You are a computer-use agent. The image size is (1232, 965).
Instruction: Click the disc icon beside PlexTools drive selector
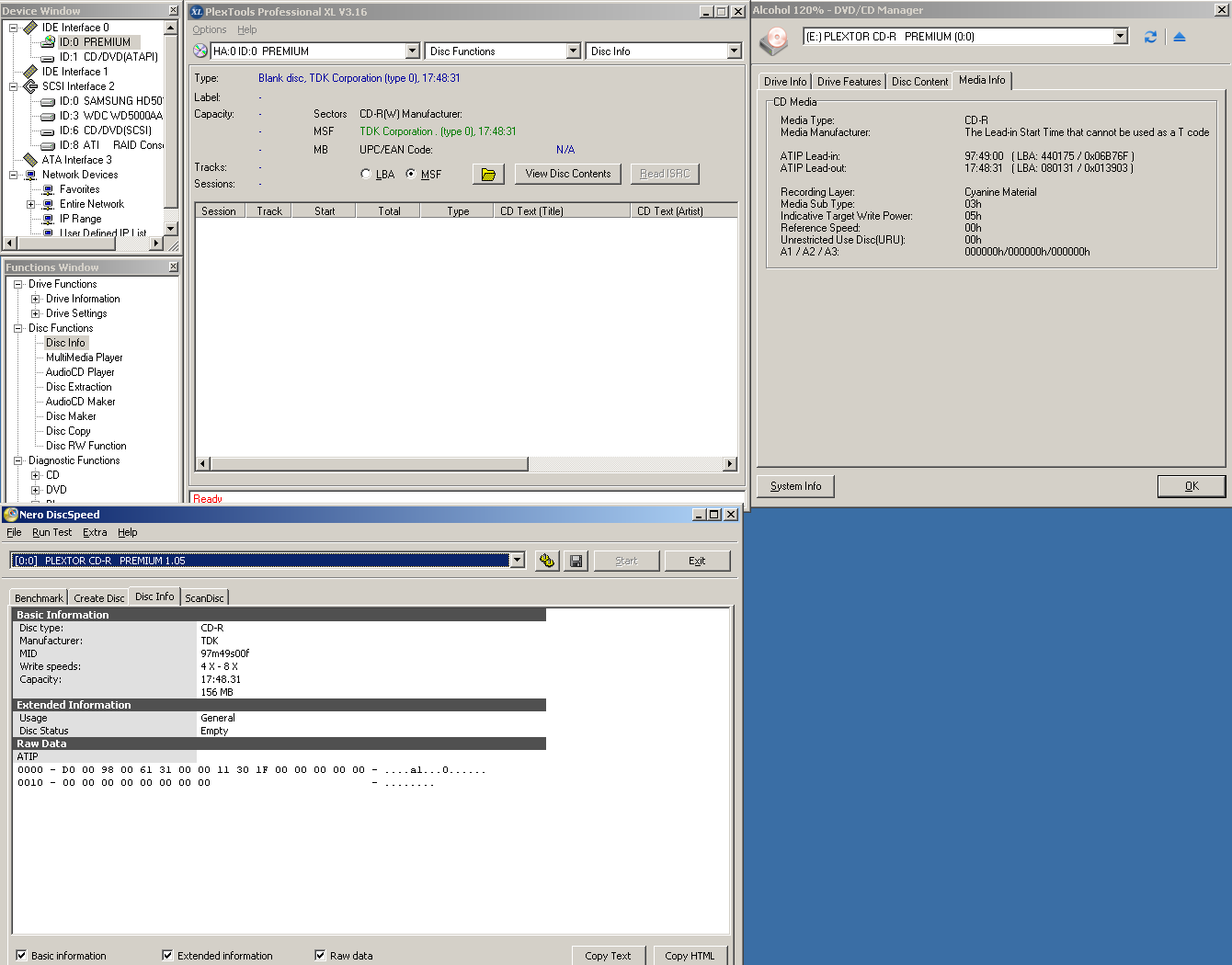[200, 51]
